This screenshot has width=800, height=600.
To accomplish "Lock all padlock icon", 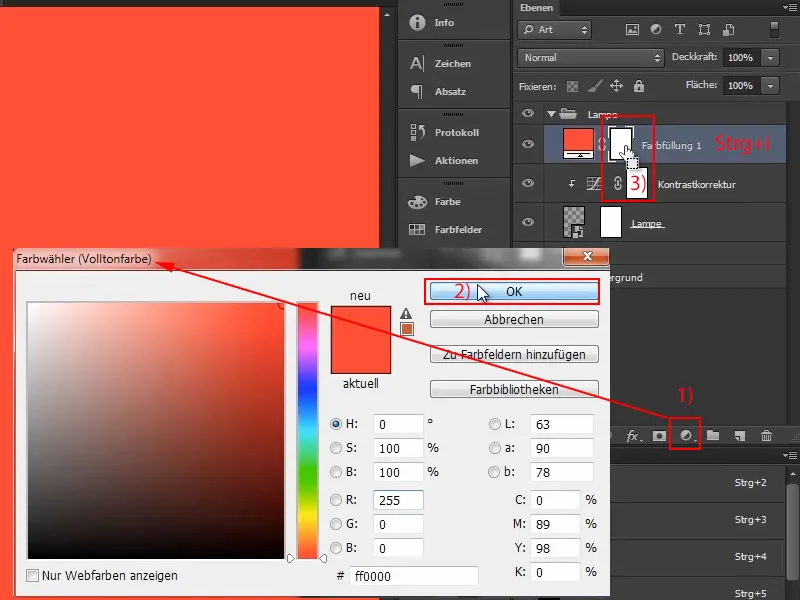I will tap(639, 86).
